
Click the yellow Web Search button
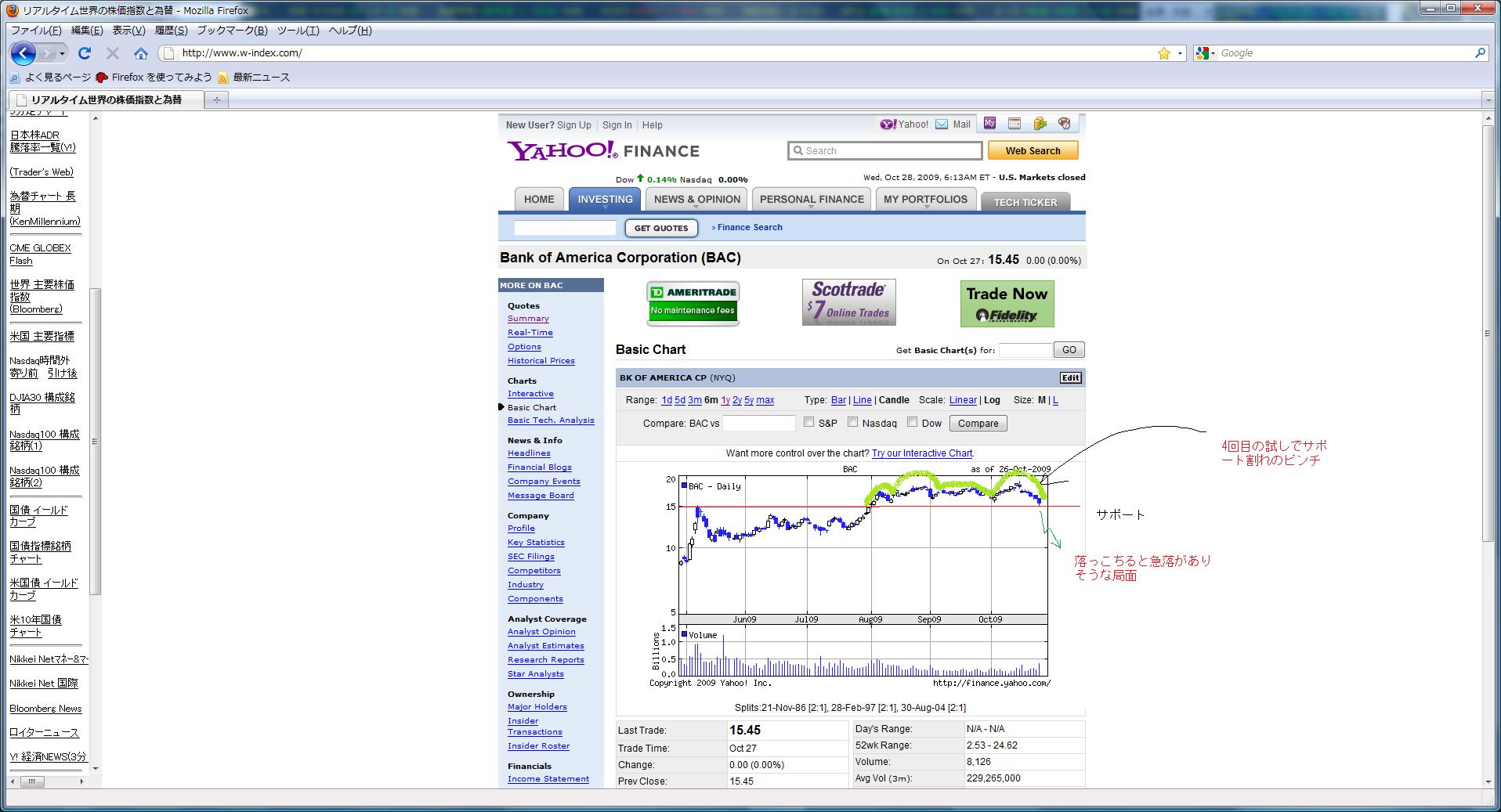coord(1033,150)
